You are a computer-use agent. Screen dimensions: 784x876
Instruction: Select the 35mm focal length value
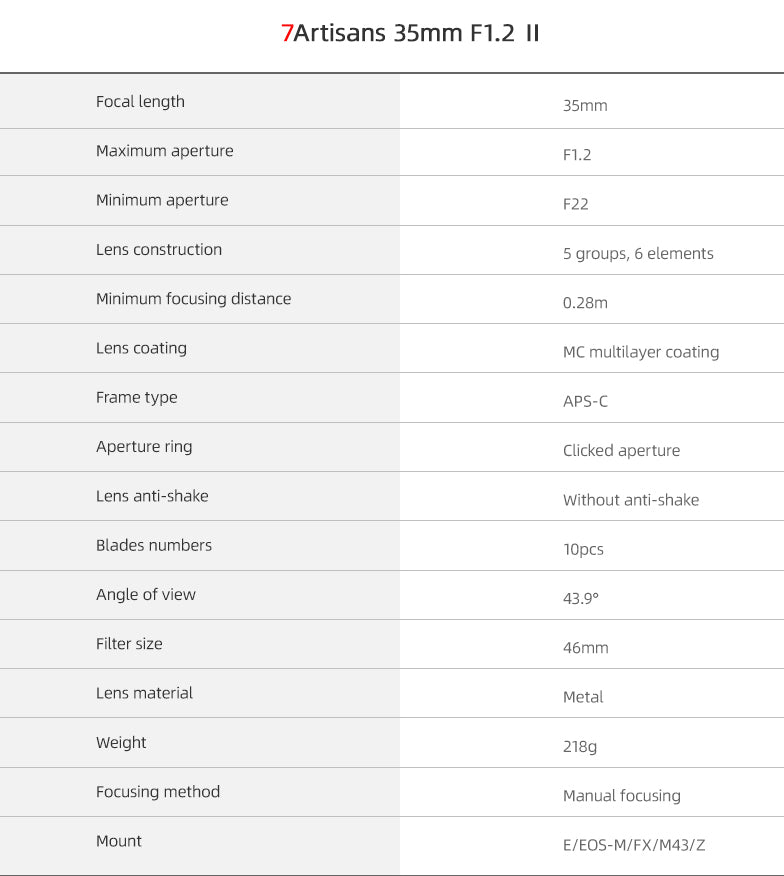click(585, 106)
